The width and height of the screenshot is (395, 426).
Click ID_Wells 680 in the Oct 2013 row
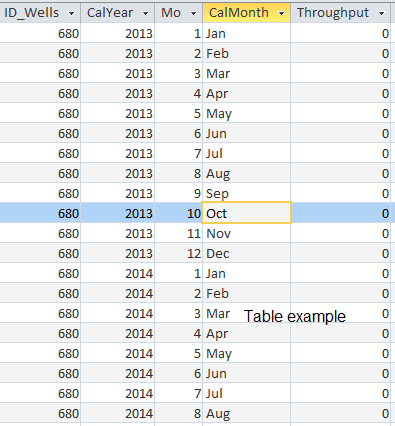click(x=40, y=213)
